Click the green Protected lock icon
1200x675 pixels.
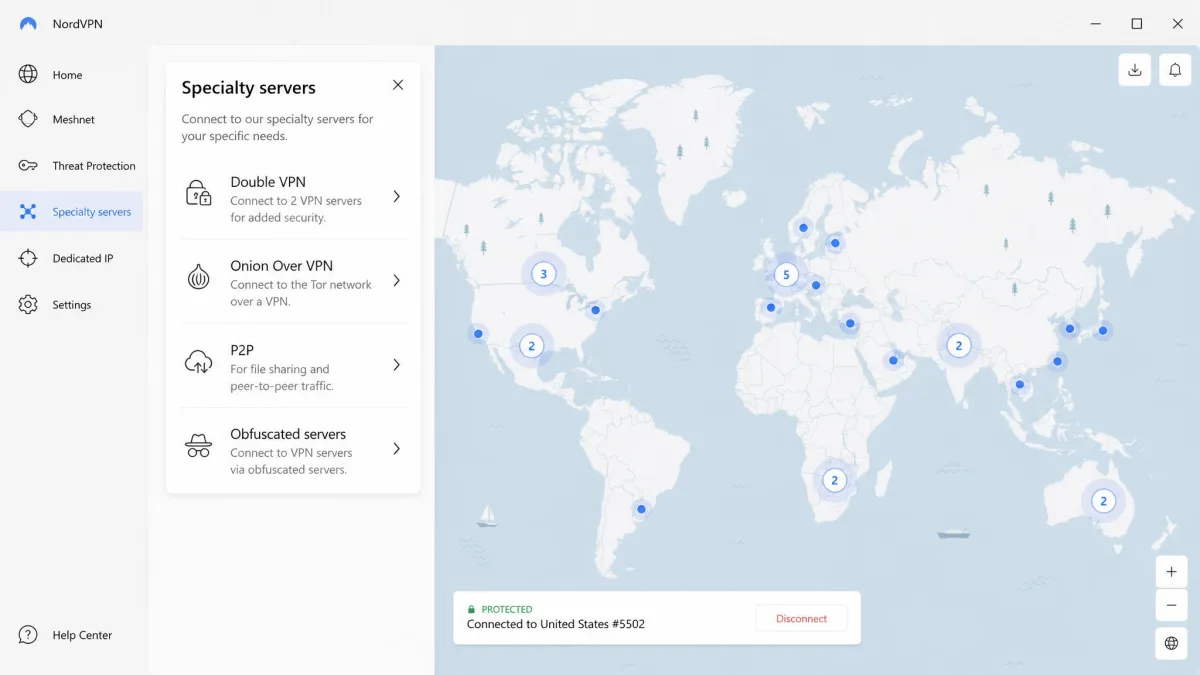pyautogui.click(x=471, y=609)
